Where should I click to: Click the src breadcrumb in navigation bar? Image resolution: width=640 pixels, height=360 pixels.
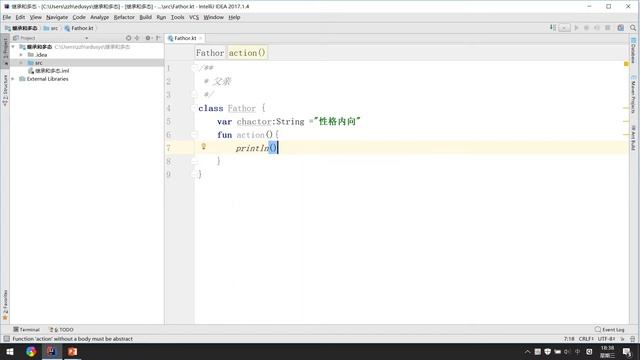[x=51, y=28]
